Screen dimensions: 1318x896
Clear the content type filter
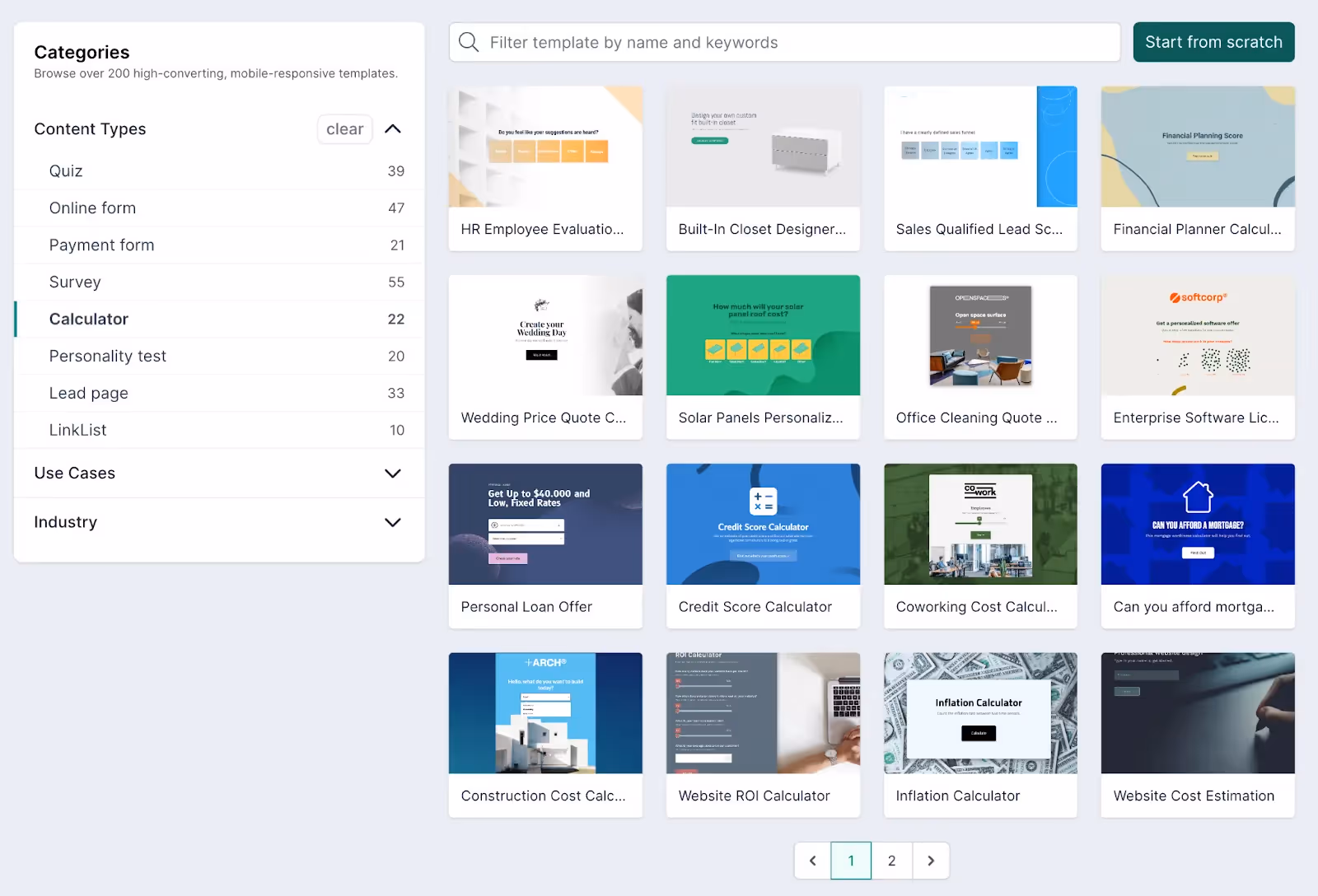[344, 129]
